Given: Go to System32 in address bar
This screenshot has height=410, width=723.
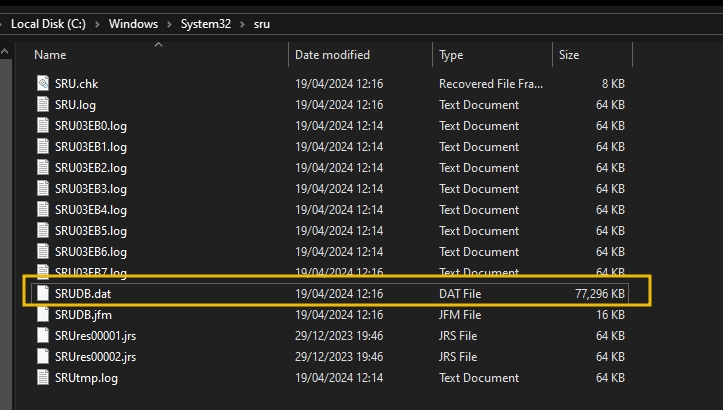Looking at the screenshot, I should click(x=204, y=23).
